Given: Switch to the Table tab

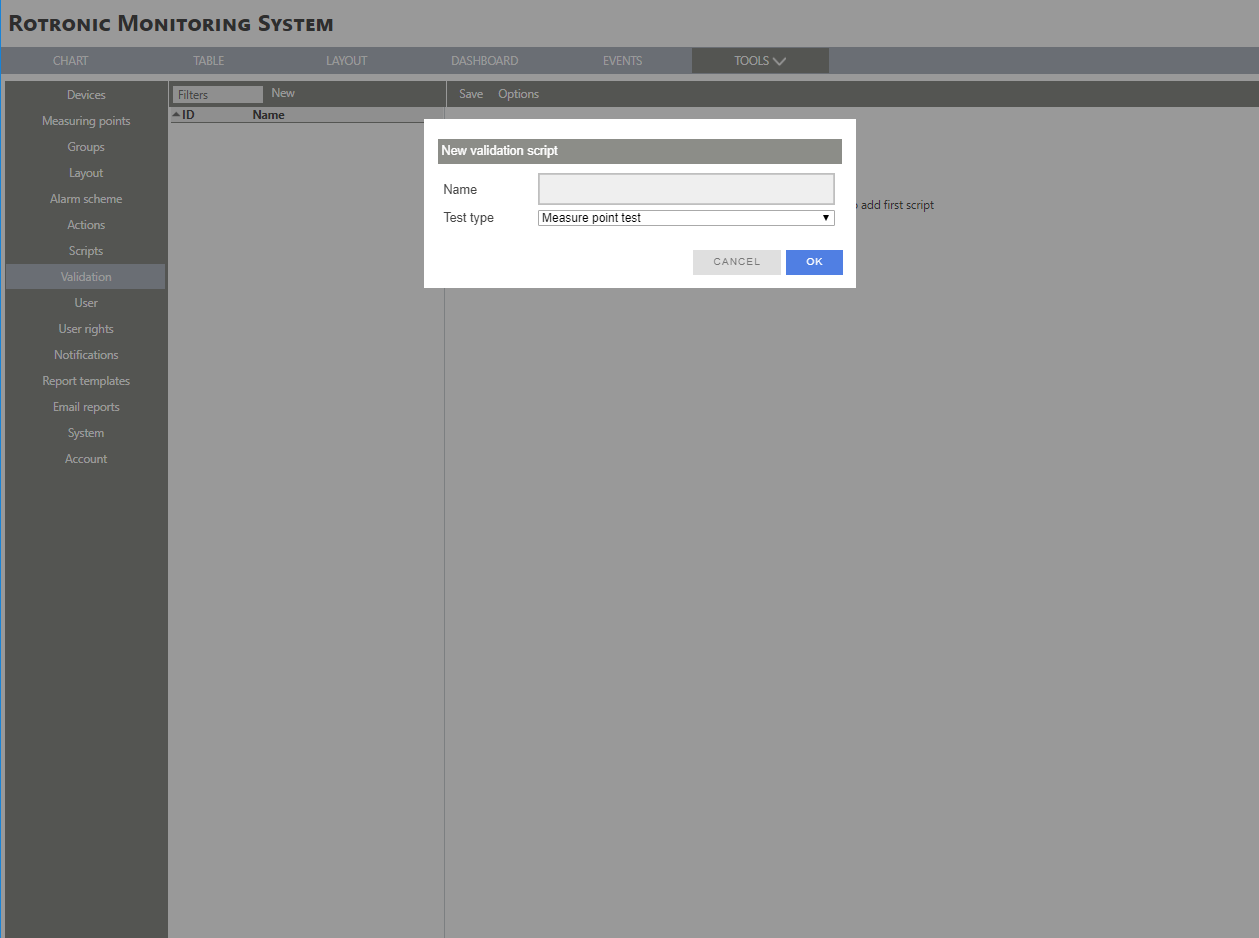Looking at the screenshot, I should click(209, 61).
